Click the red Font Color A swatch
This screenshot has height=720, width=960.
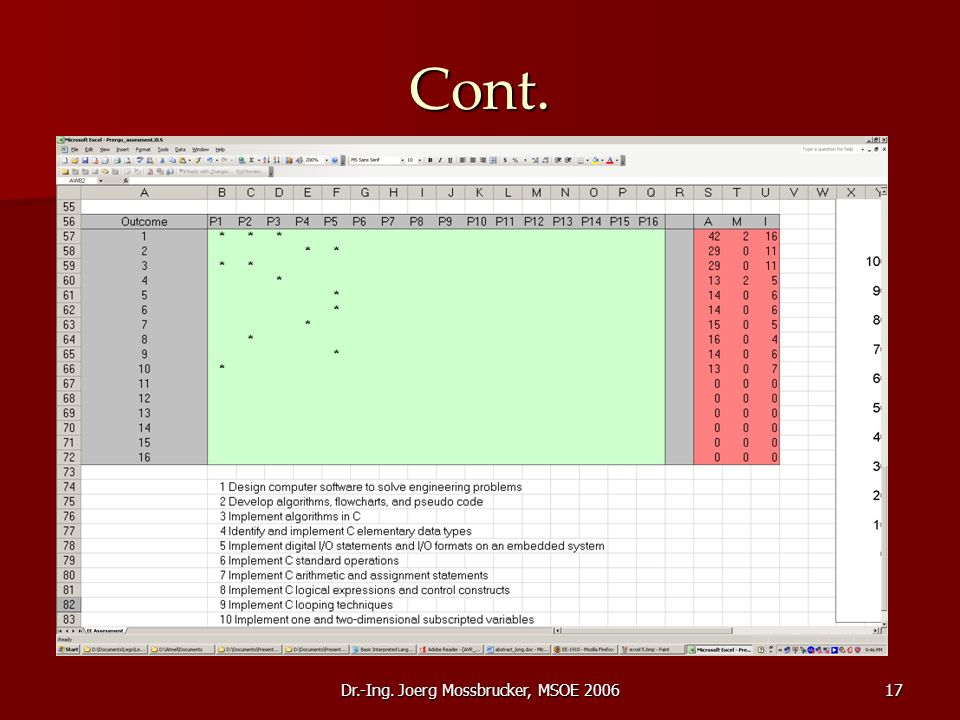(x=610, y=160)
